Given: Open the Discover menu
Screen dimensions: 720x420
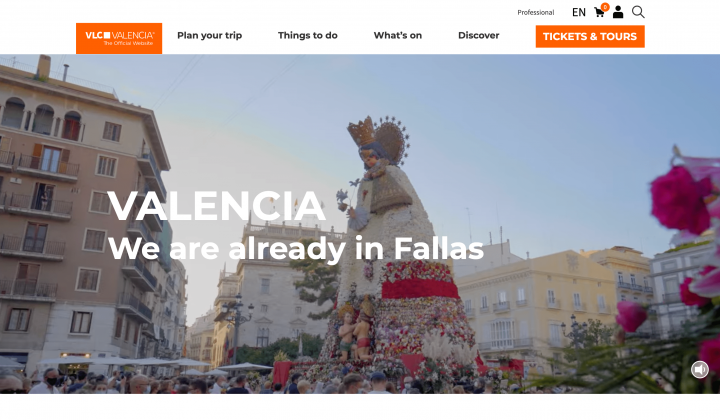Looking at the screenshot, I should click(478, 35).
